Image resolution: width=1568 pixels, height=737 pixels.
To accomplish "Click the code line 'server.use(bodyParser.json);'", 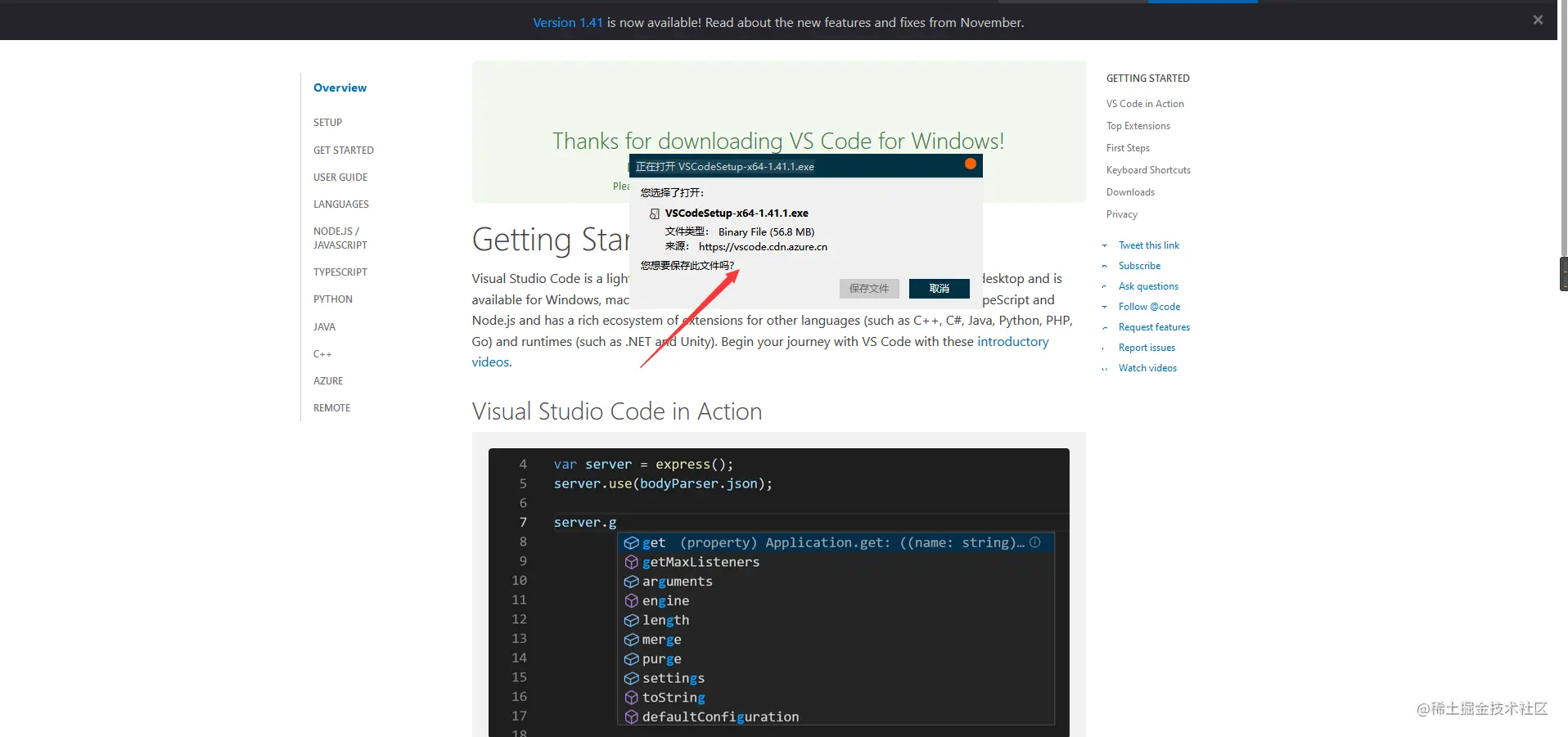I will (663, 484).
